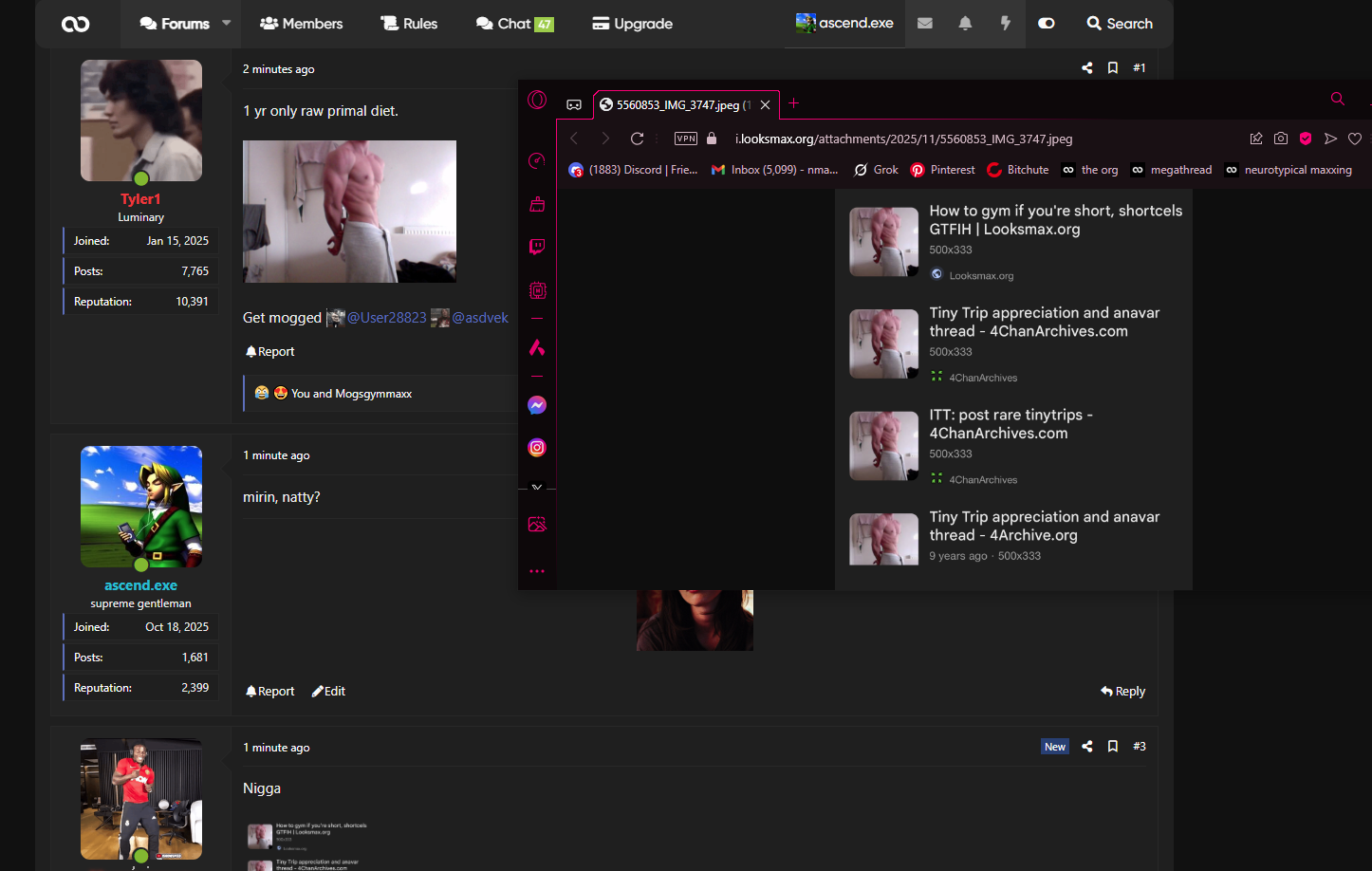The height and width of the screenshot is (871, 1372).
Task: Open the @User28823 mention link
Action: [x=386, y=318]
